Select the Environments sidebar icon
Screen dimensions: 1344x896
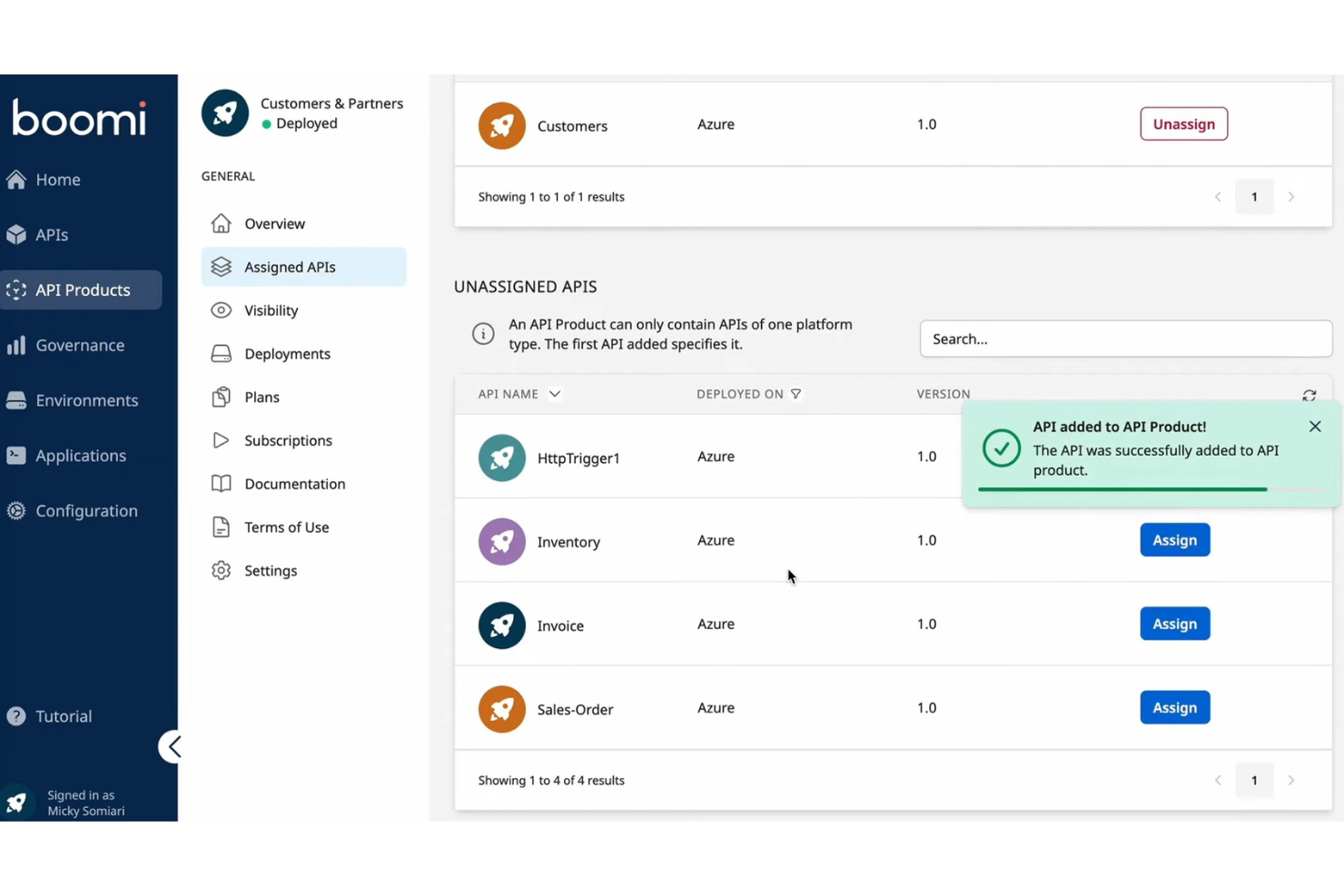pos(17,399)
